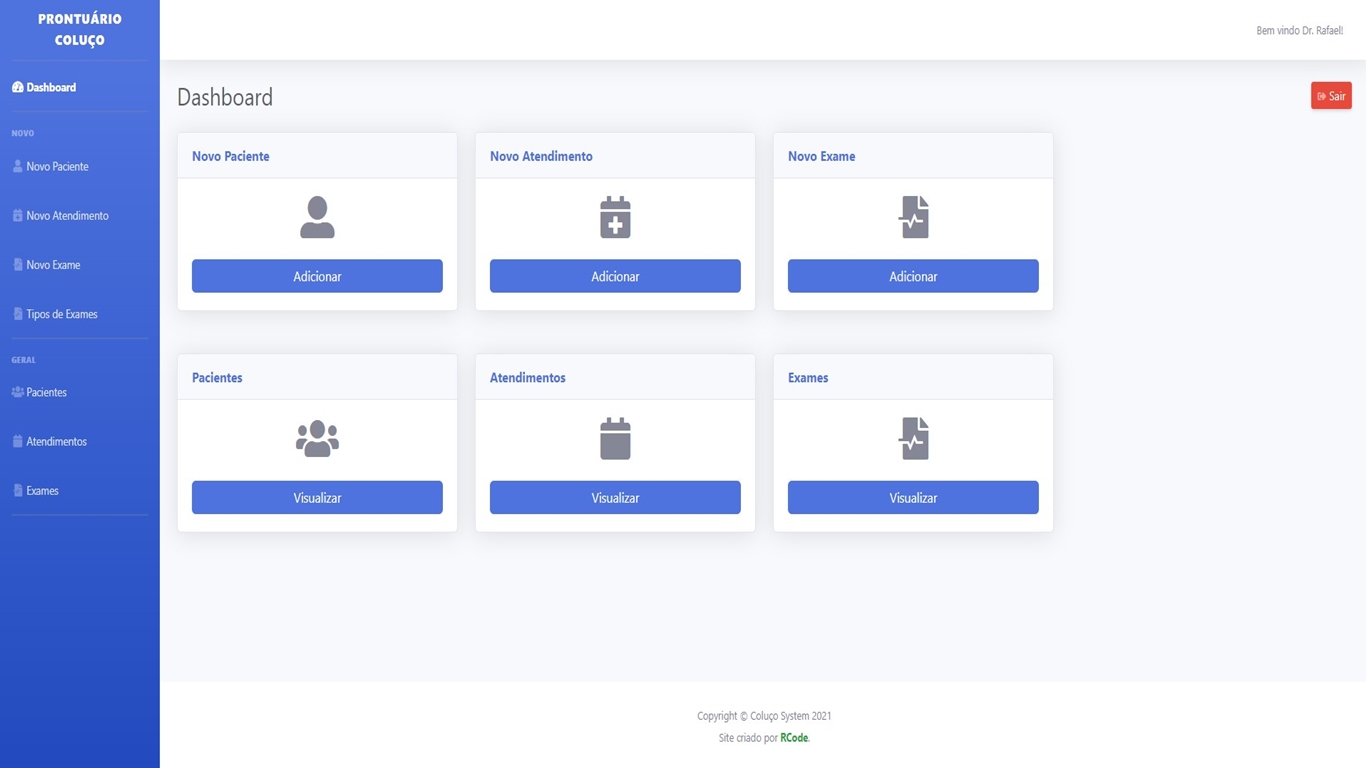The height and width of the screenshot is (768, 1366).
Task: Click the Dashboard gauge icon in sidebar
Action: click(17, 87)
